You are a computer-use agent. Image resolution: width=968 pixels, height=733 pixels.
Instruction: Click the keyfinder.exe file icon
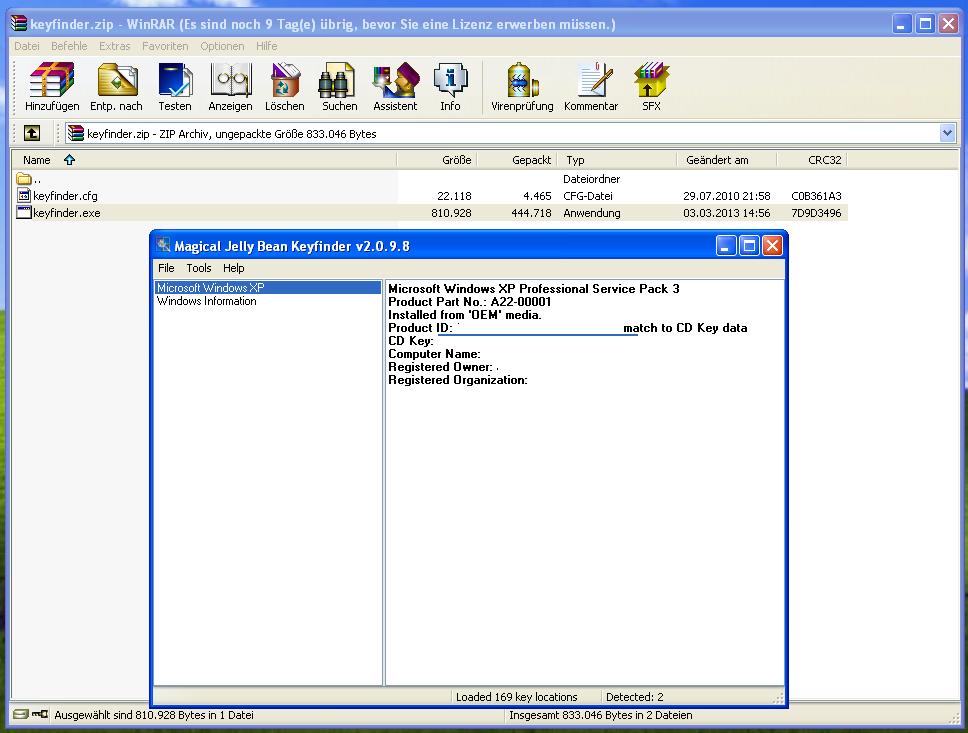point(24,212)
